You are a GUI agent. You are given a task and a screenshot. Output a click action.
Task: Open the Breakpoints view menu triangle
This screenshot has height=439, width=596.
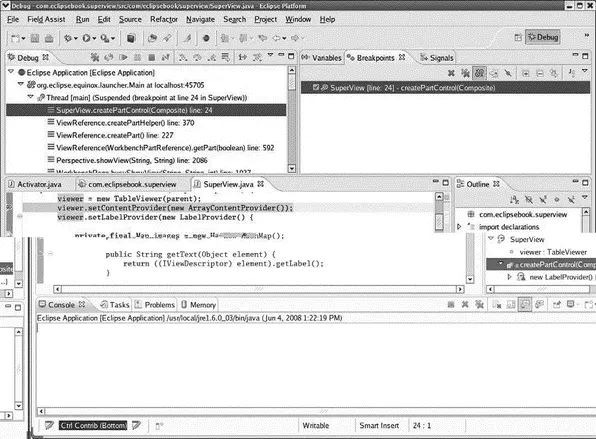coord(585,71)
